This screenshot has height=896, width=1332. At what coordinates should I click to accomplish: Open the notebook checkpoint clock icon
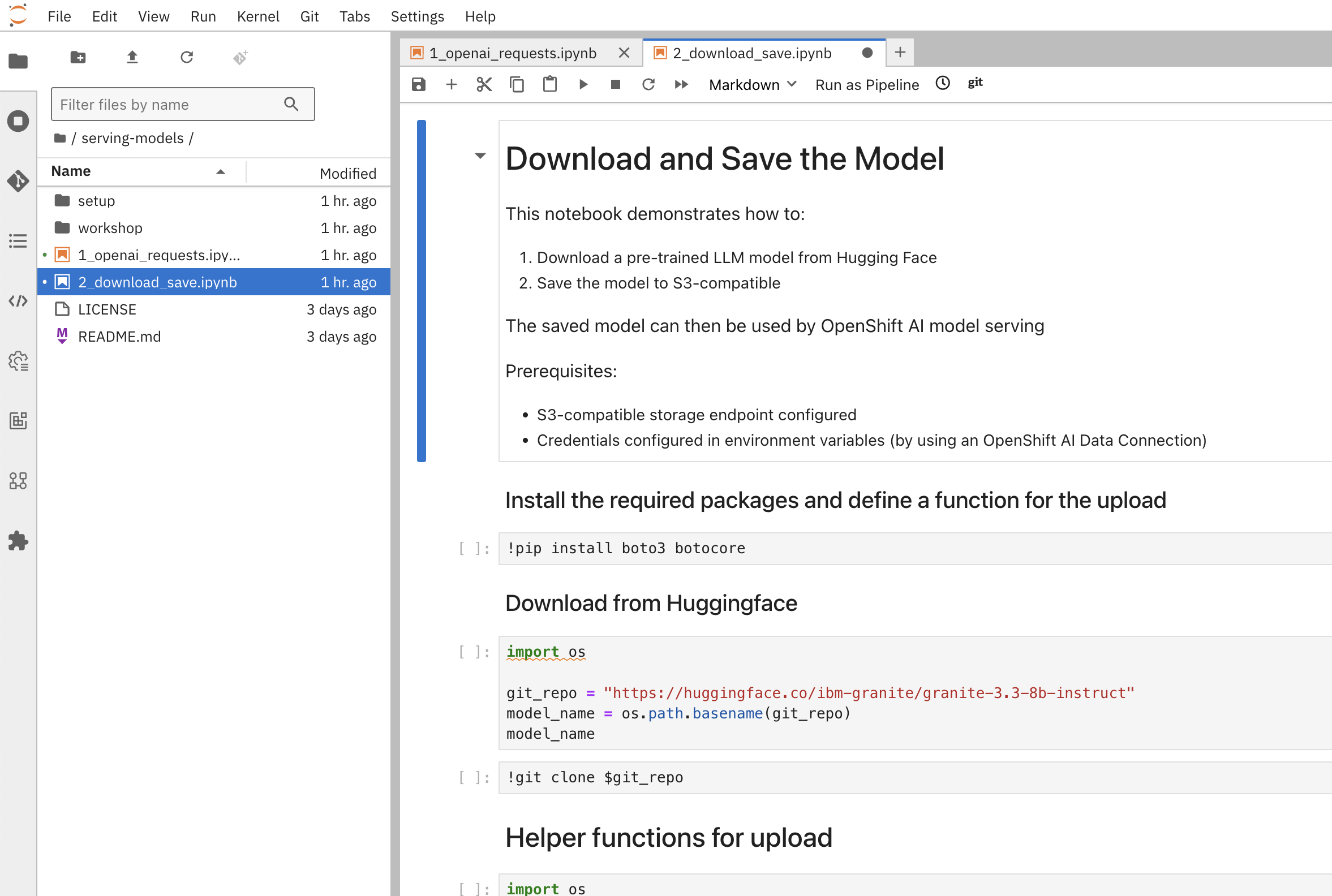coord(943,83)
